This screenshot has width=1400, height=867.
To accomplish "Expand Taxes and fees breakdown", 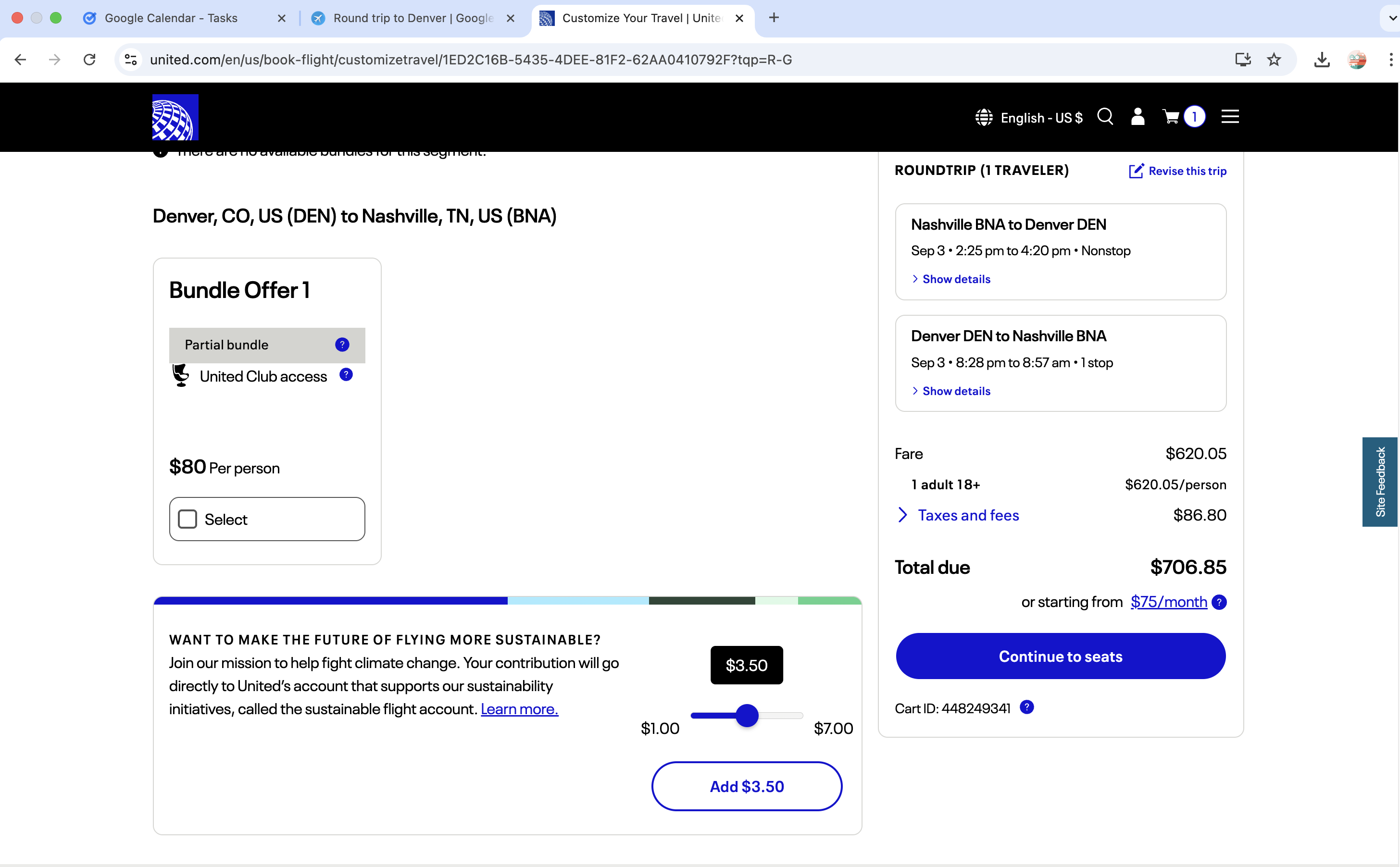I will pyautogui.click(x=968, y=515).
